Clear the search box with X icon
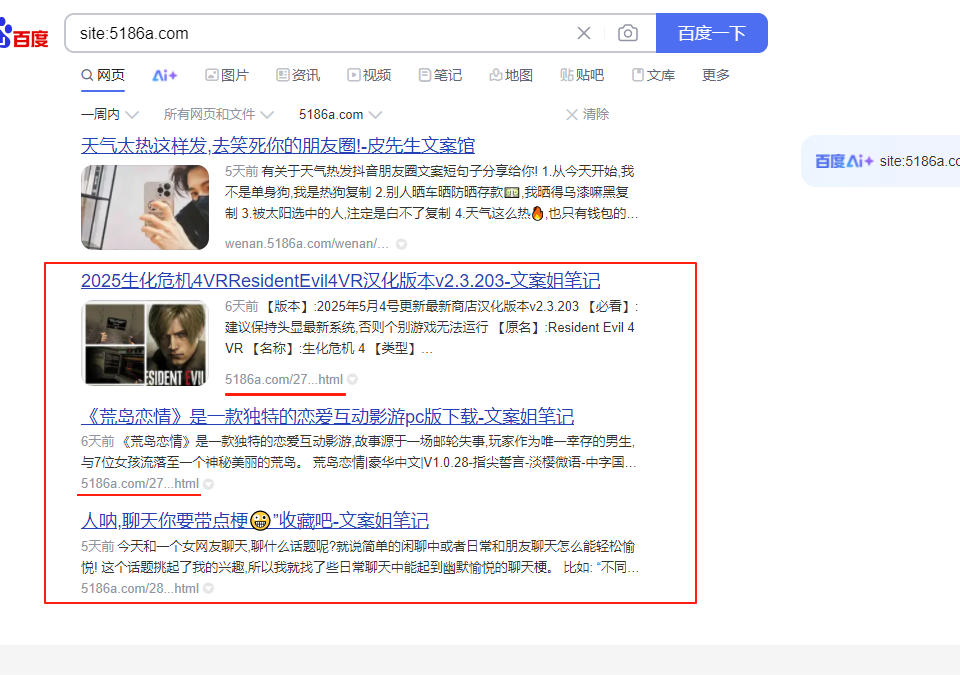Screen dimensions: 960x675 pos(584,33)
